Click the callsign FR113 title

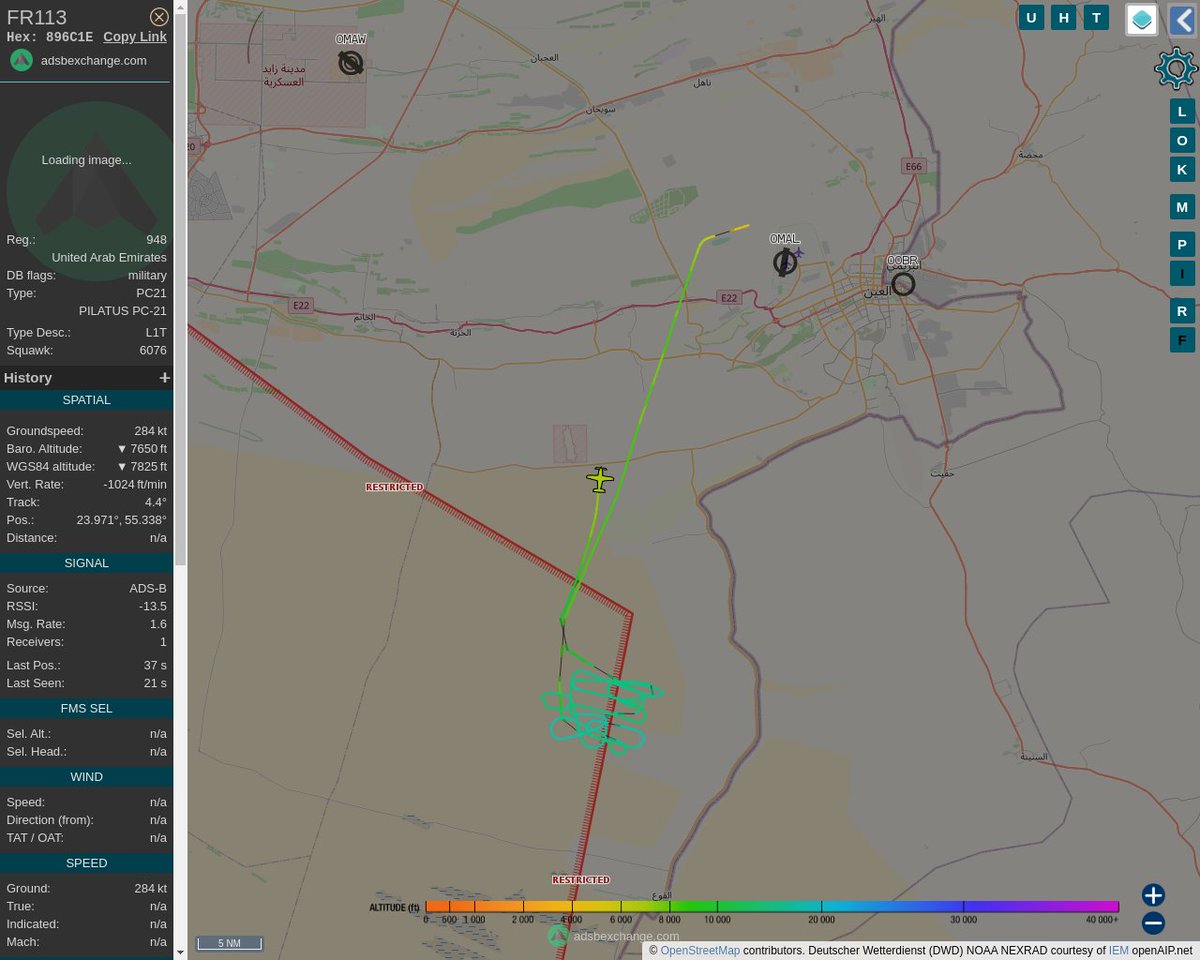pyautogui.click(x=36, y=17)
